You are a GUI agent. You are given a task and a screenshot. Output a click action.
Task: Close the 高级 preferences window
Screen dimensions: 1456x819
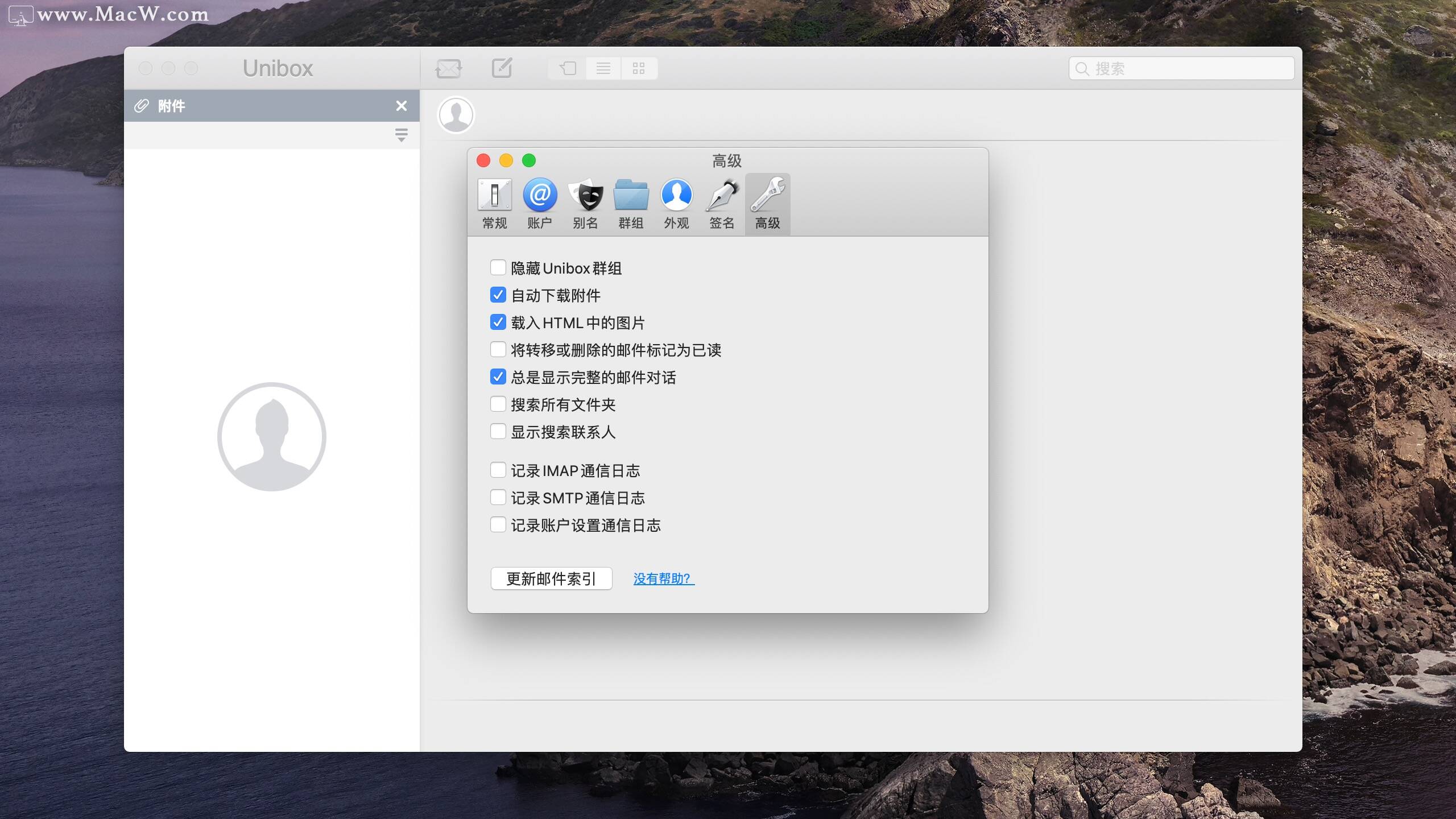[483, 161]
